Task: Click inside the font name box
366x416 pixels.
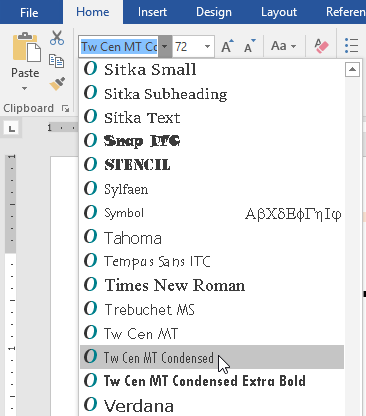Action: tap(119, 47)
